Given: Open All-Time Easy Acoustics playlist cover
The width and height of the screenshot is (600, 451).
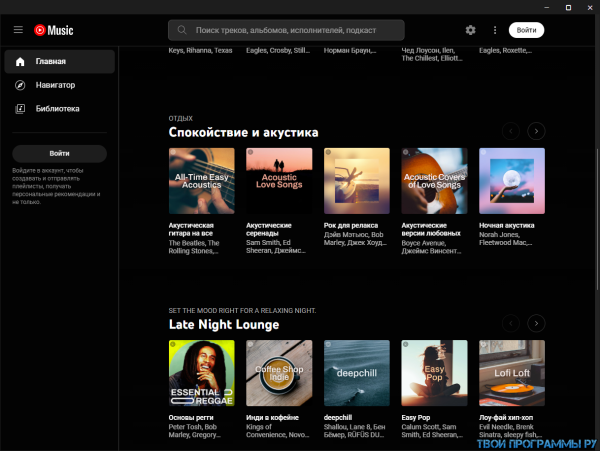Looking at the screenshot, I should tap(202, 181).
